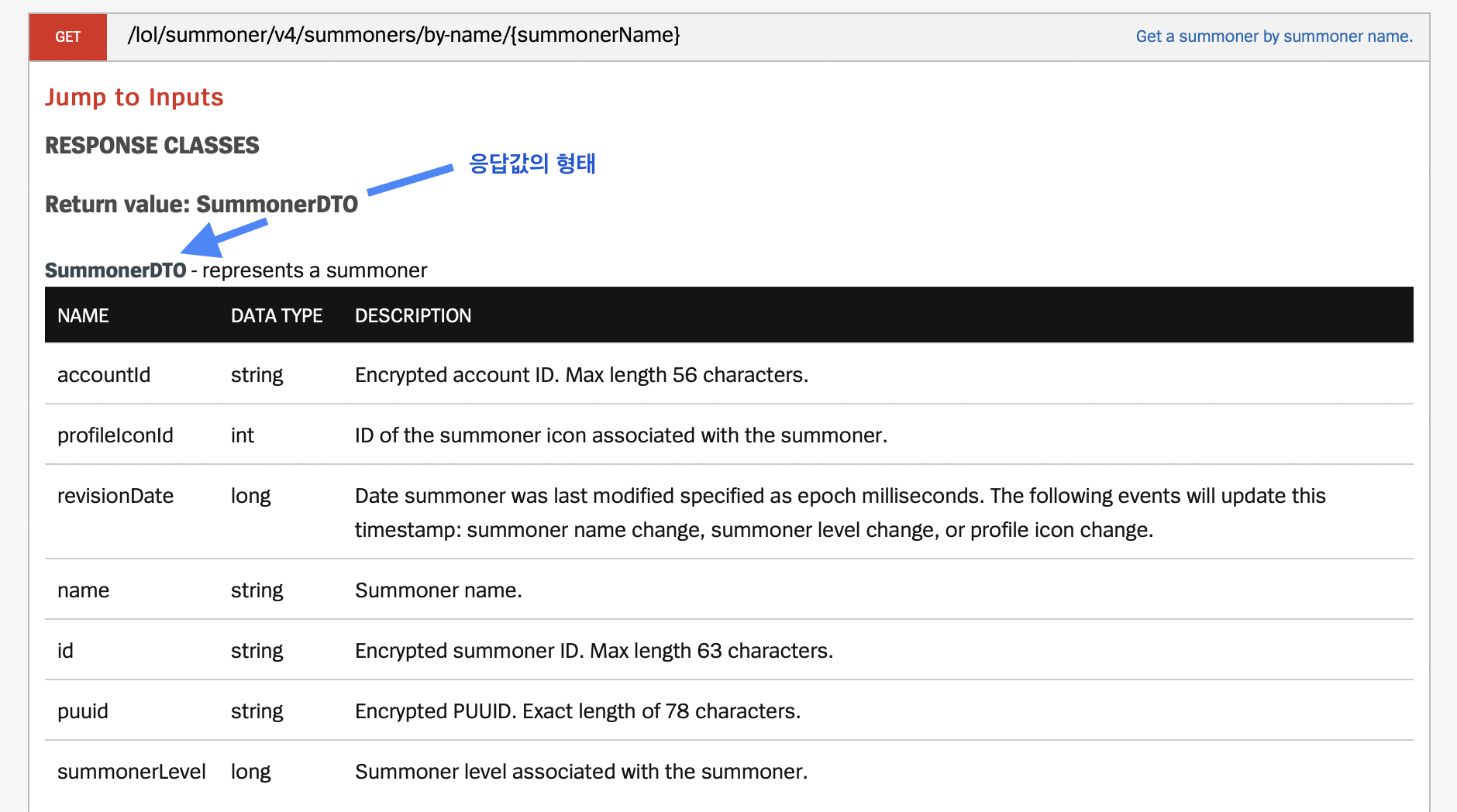The width and height of the screenshot is (1457, 812).
Task: Click the red GET method badge
Action: coord(68,36)
